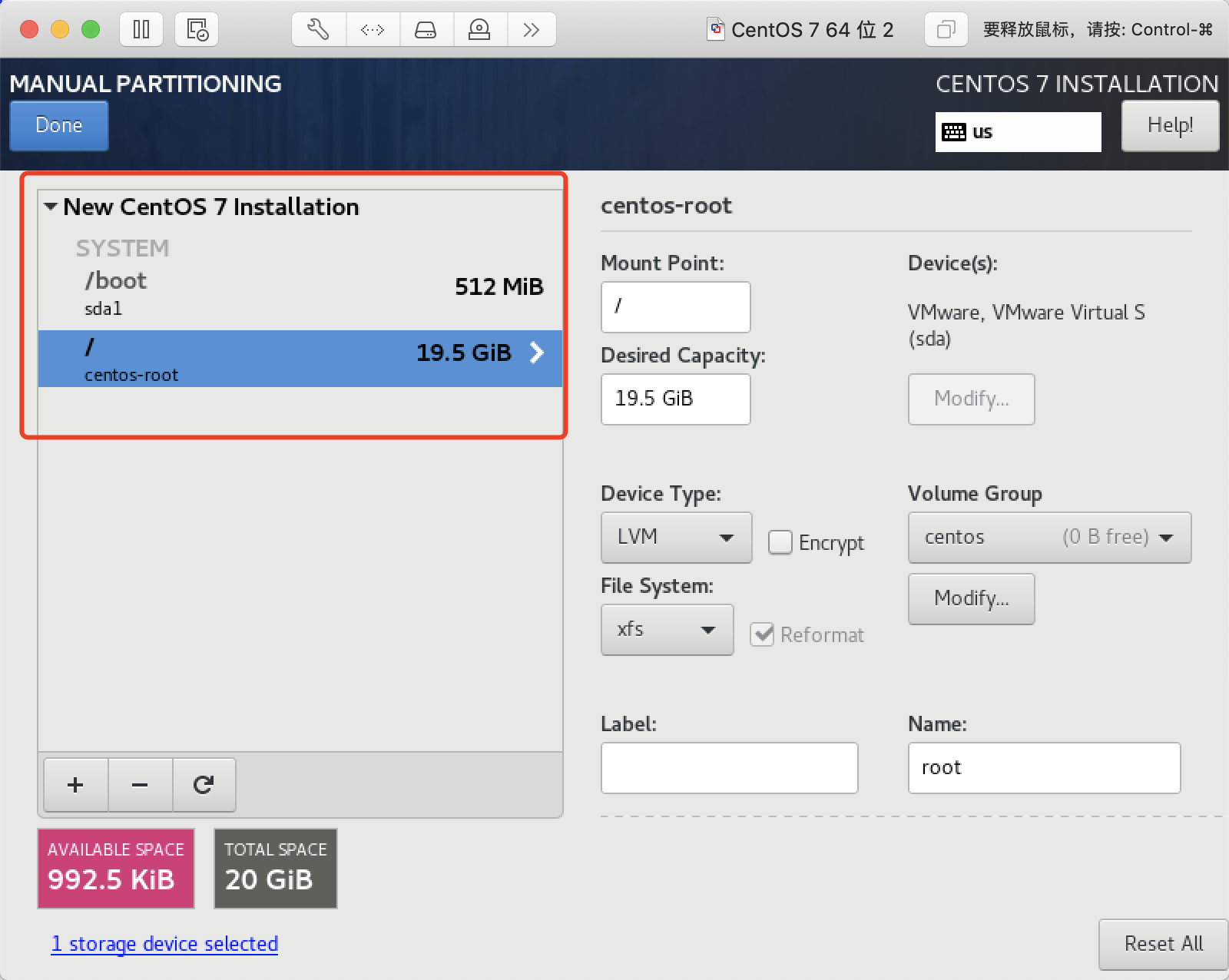Take a VM snapshot
Viewport: 1229px width, 980px height.
click(197, 30)
